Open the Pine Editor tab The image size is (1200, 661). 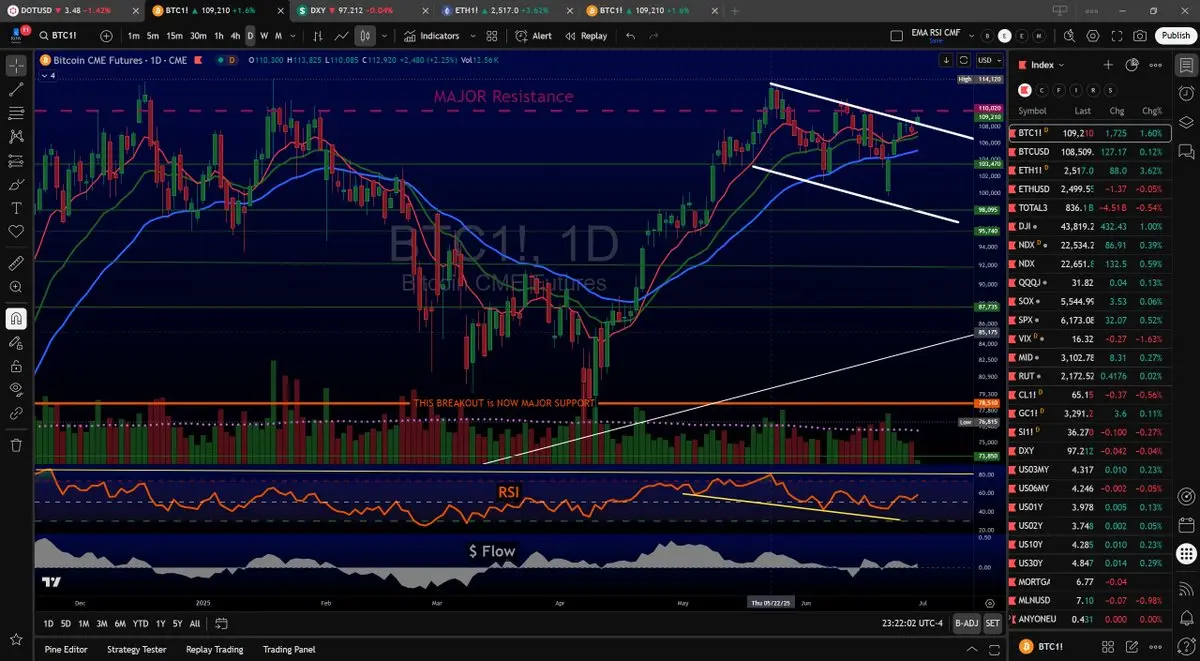point(66,649)
